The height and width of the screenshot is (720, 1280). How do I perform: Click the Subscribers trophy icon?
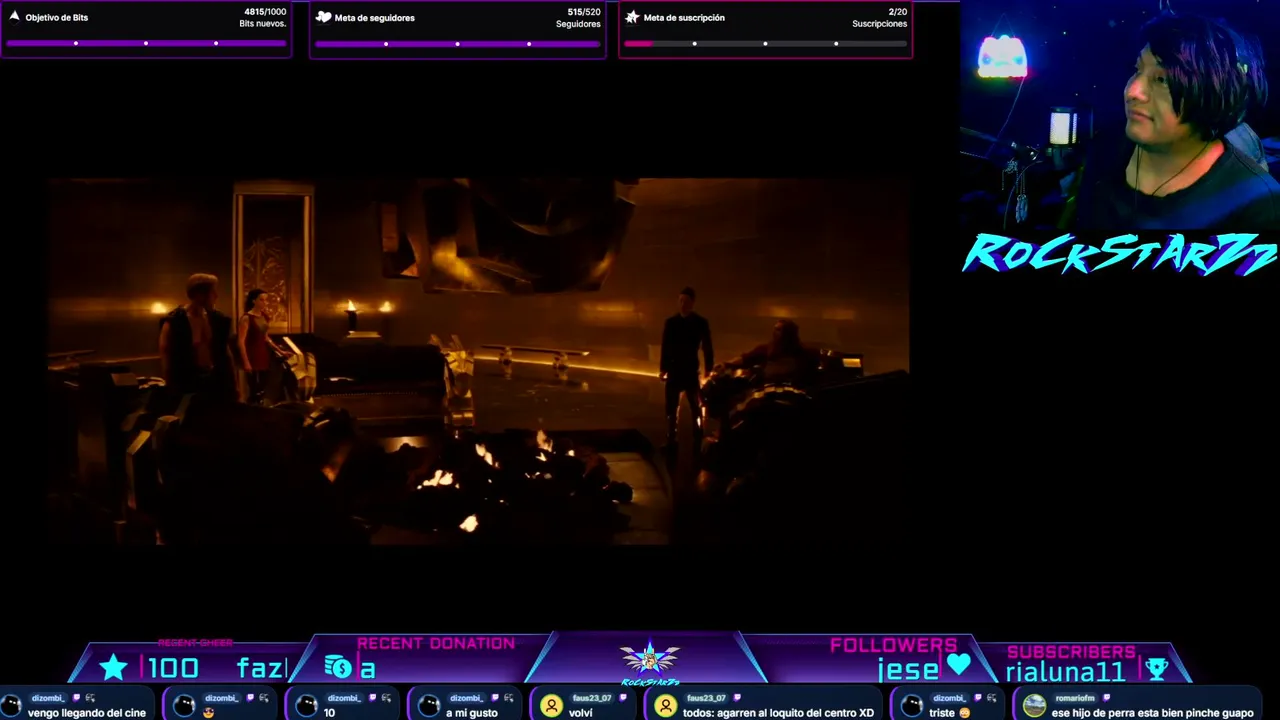[1156, 669]
